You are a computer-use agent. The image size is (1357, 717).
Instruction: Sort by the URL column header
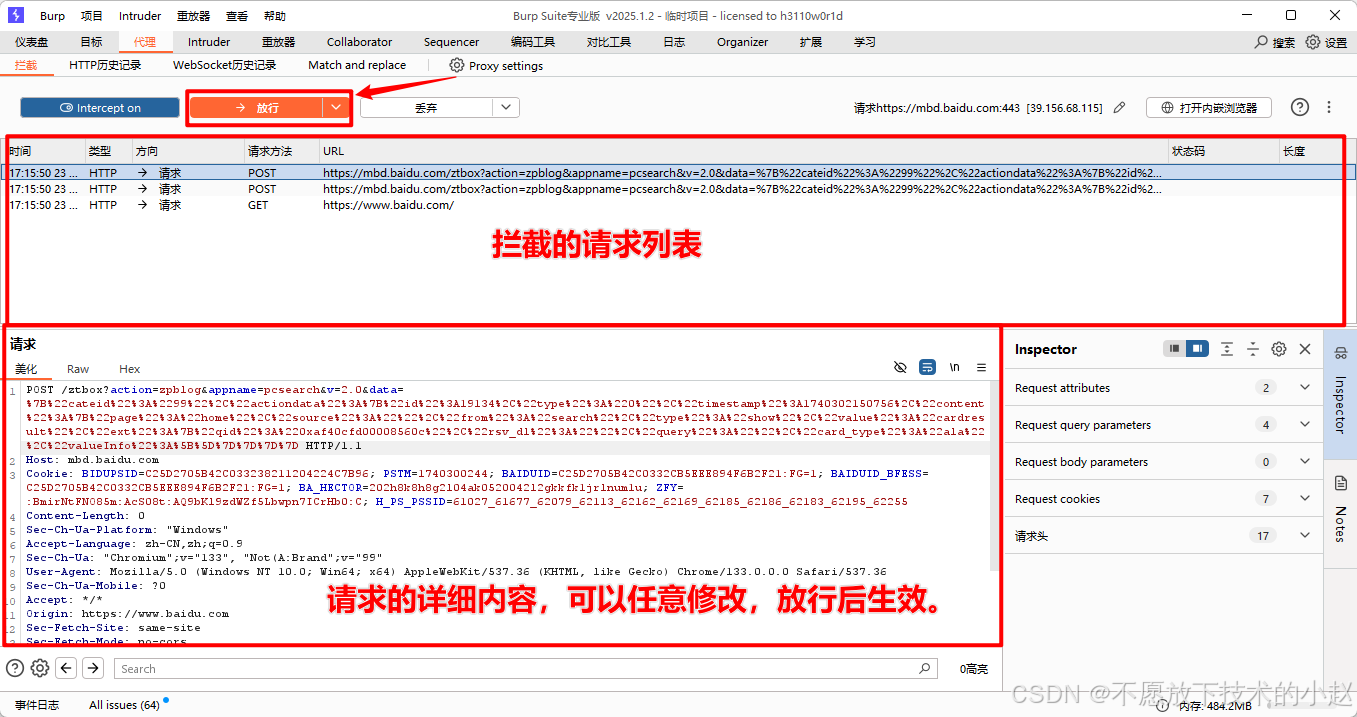click(x=743, y=151)
